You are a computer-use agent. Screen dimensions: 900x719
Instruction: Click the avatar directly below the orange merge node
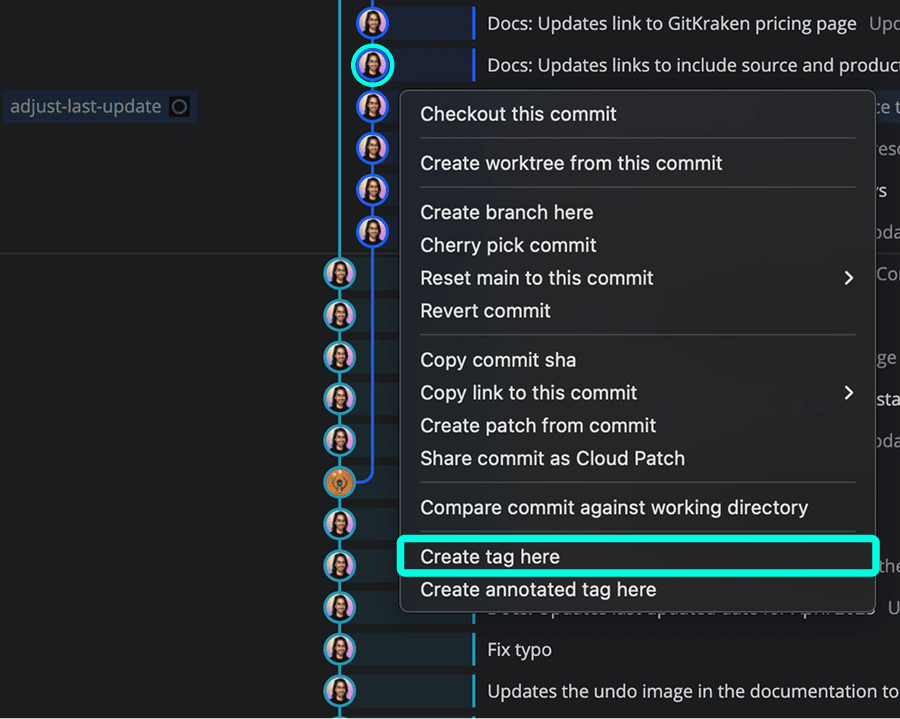(x=339, y=523)
